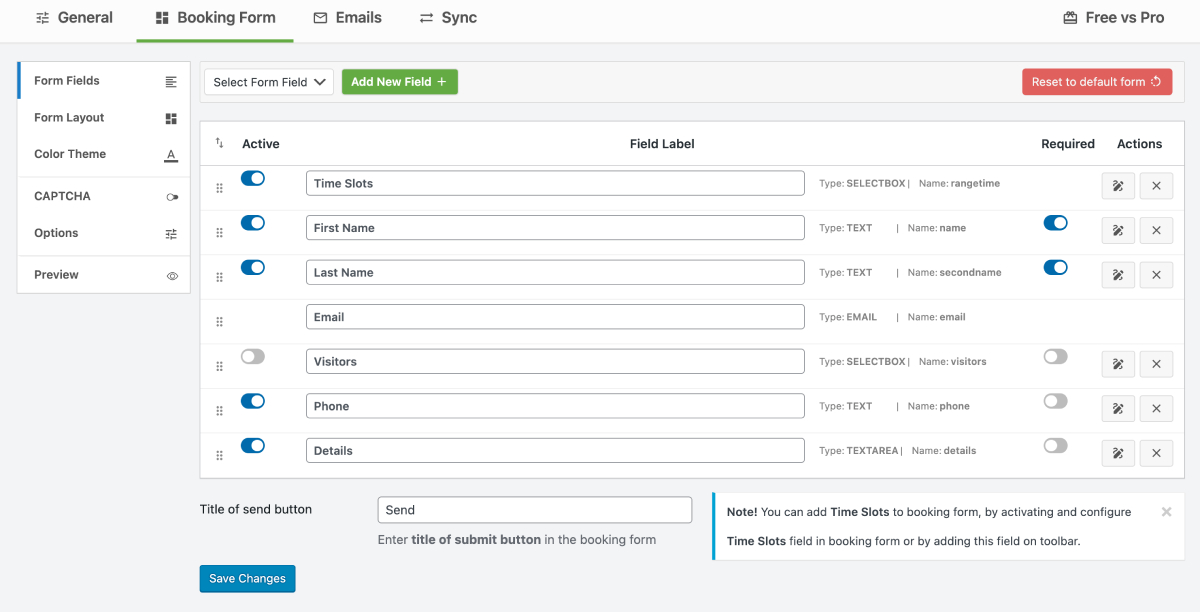Screen dimensions: 1200x612
Task: Switch to the Booking Form tab
Action: (215, 18)
